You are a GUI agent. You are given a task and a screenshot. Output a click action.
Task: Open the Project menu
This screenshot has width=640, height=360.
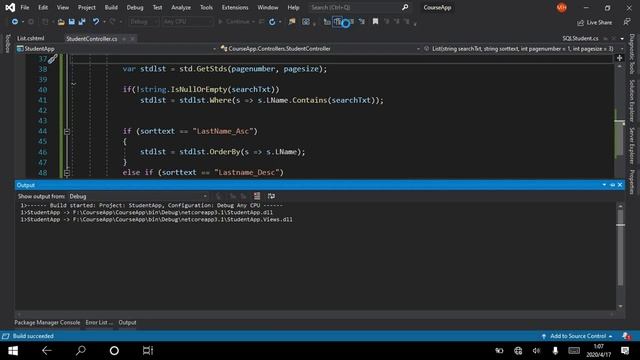click(x=87, y=7)
